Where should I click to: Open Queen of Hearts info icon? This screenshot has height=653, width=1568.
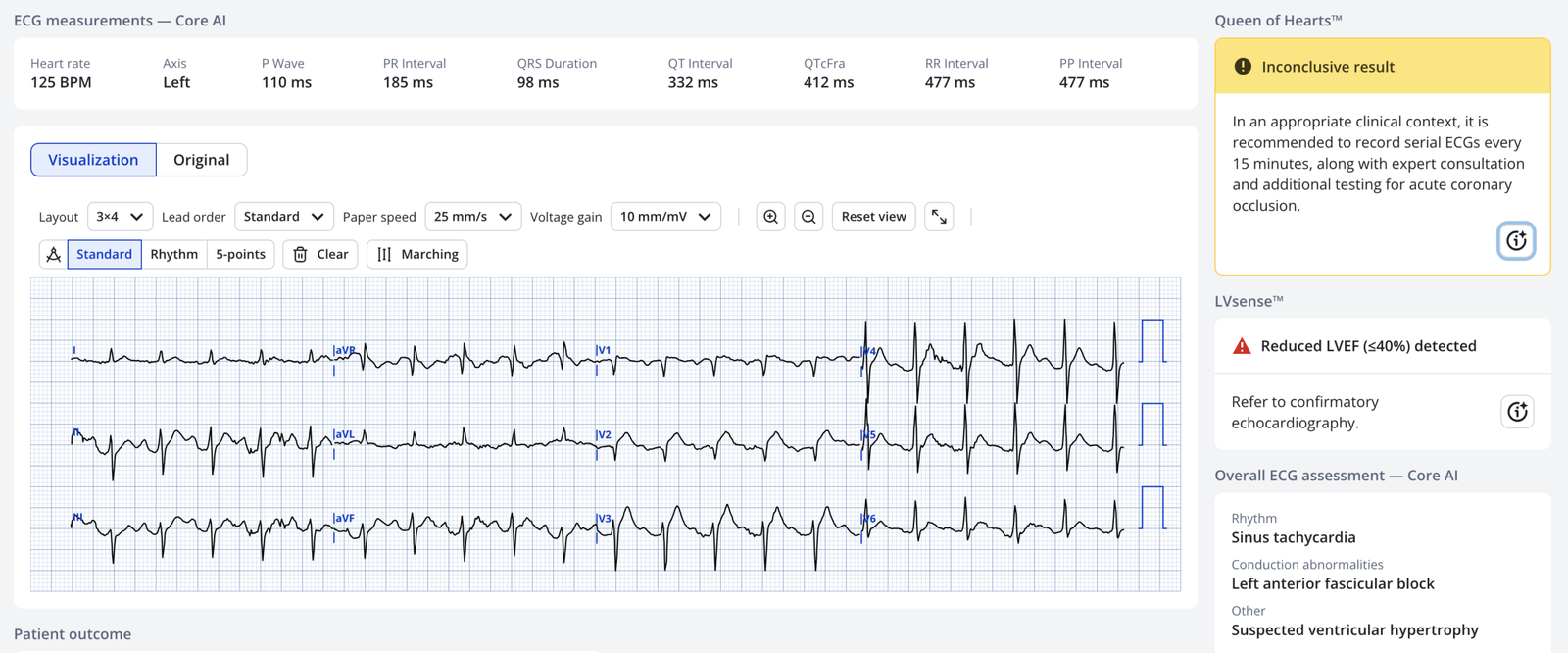tap(1516, 241)
